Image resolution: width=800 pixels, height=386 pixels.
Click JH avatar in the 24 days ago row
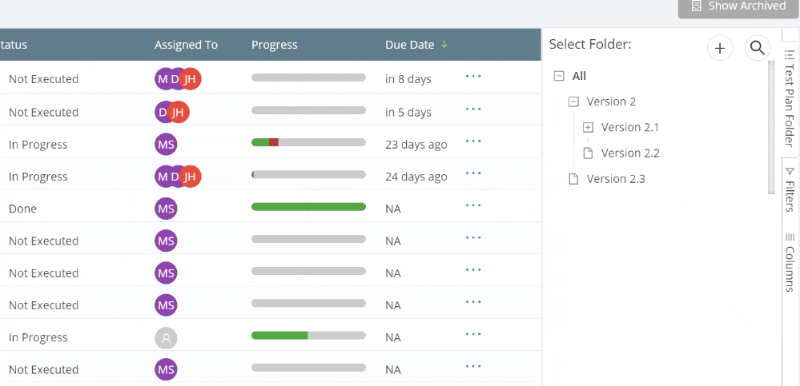click(x=191, y=176)
